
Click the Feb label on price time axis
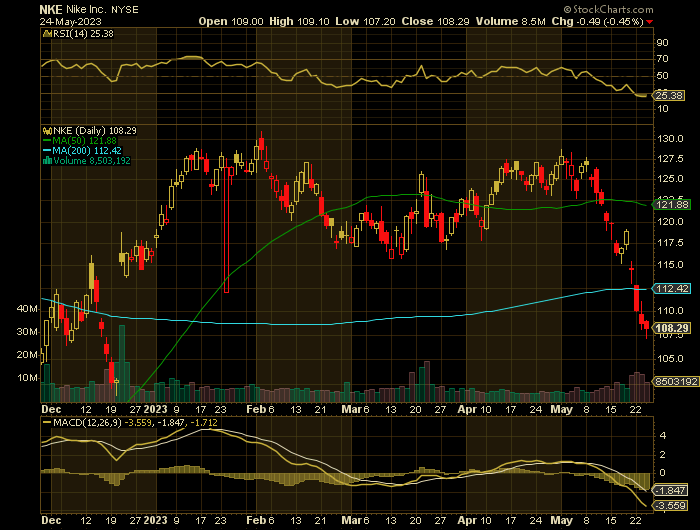pos(256,409)
